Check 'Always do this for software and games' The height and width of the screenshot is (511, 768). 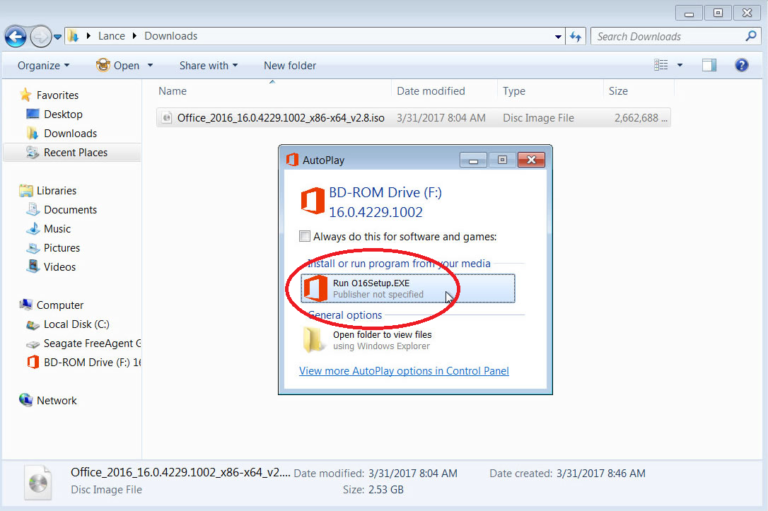point(305,237)
